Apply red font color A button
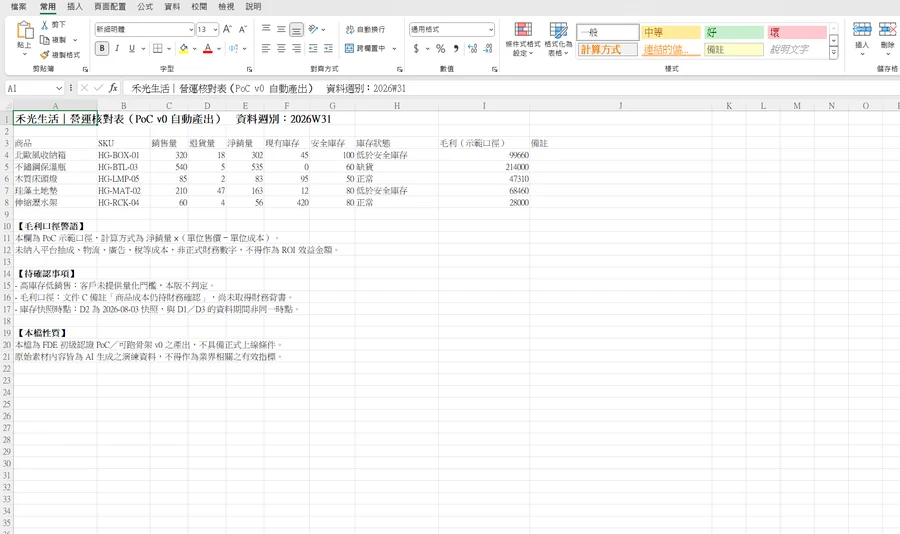The width and height of the screenshot is (900, 534). [208, 49]
